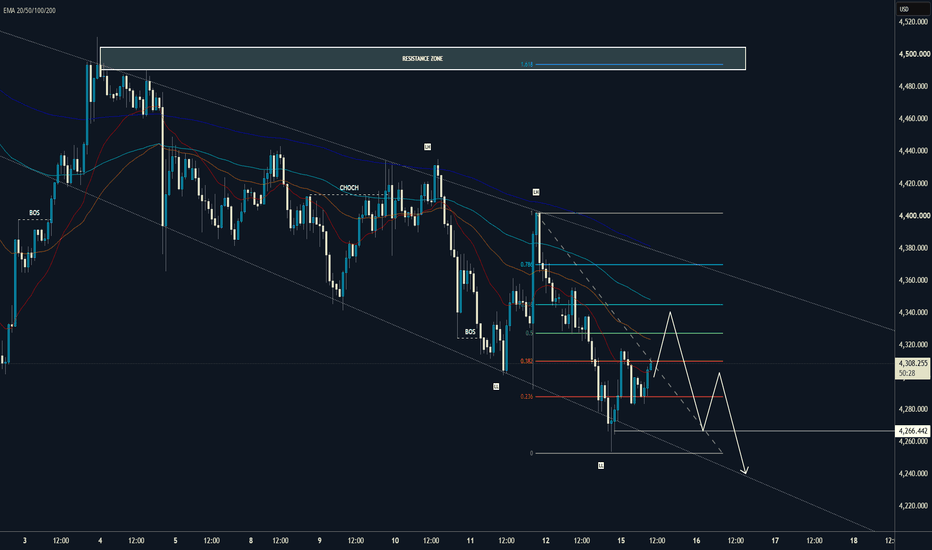Select the 0.786 Fibonacci level label
The height and width of the screenshot is (550, 932).
[527, 265]
